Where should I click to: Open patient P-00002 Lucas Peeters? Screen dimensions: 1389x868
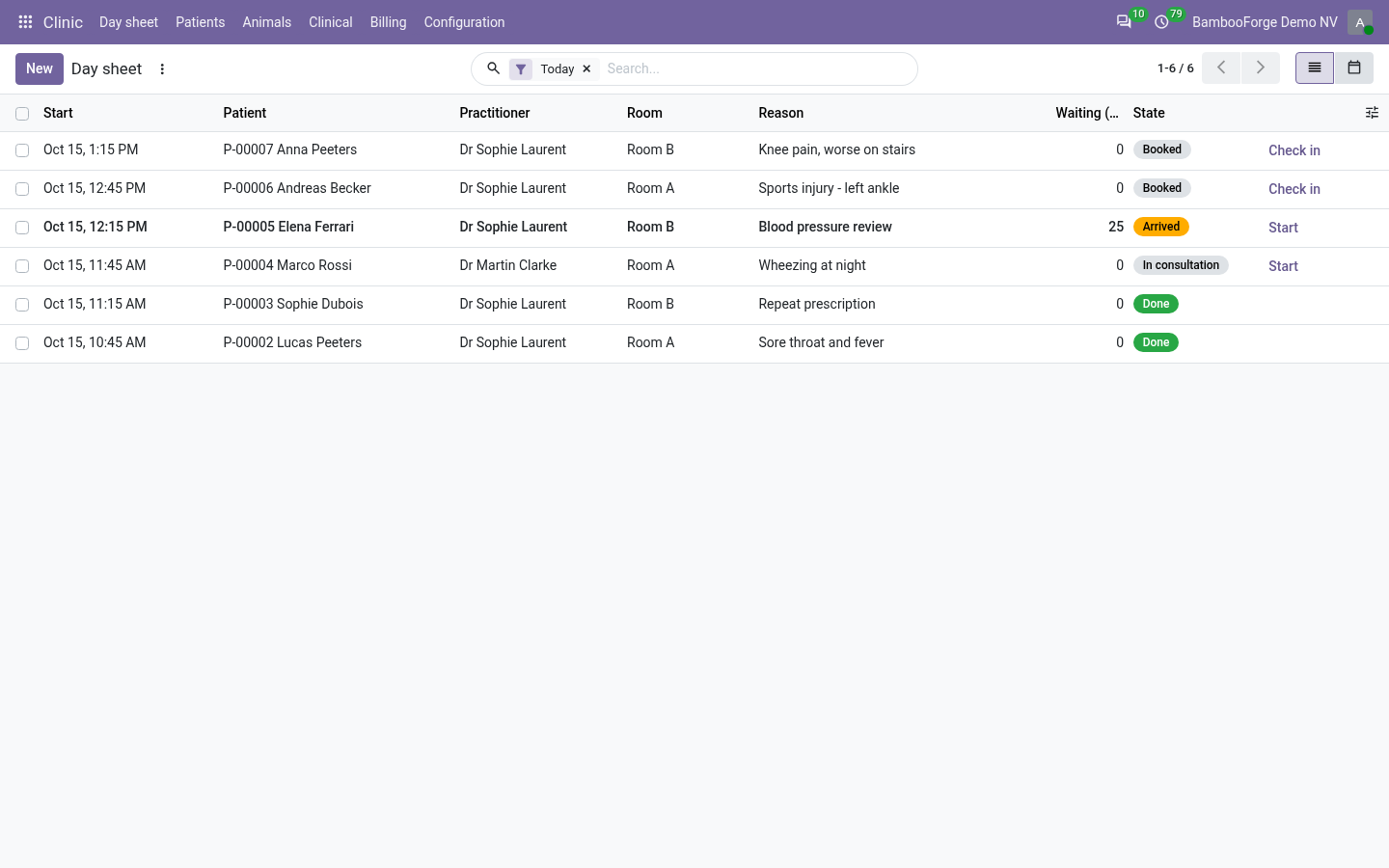(292, 342)
